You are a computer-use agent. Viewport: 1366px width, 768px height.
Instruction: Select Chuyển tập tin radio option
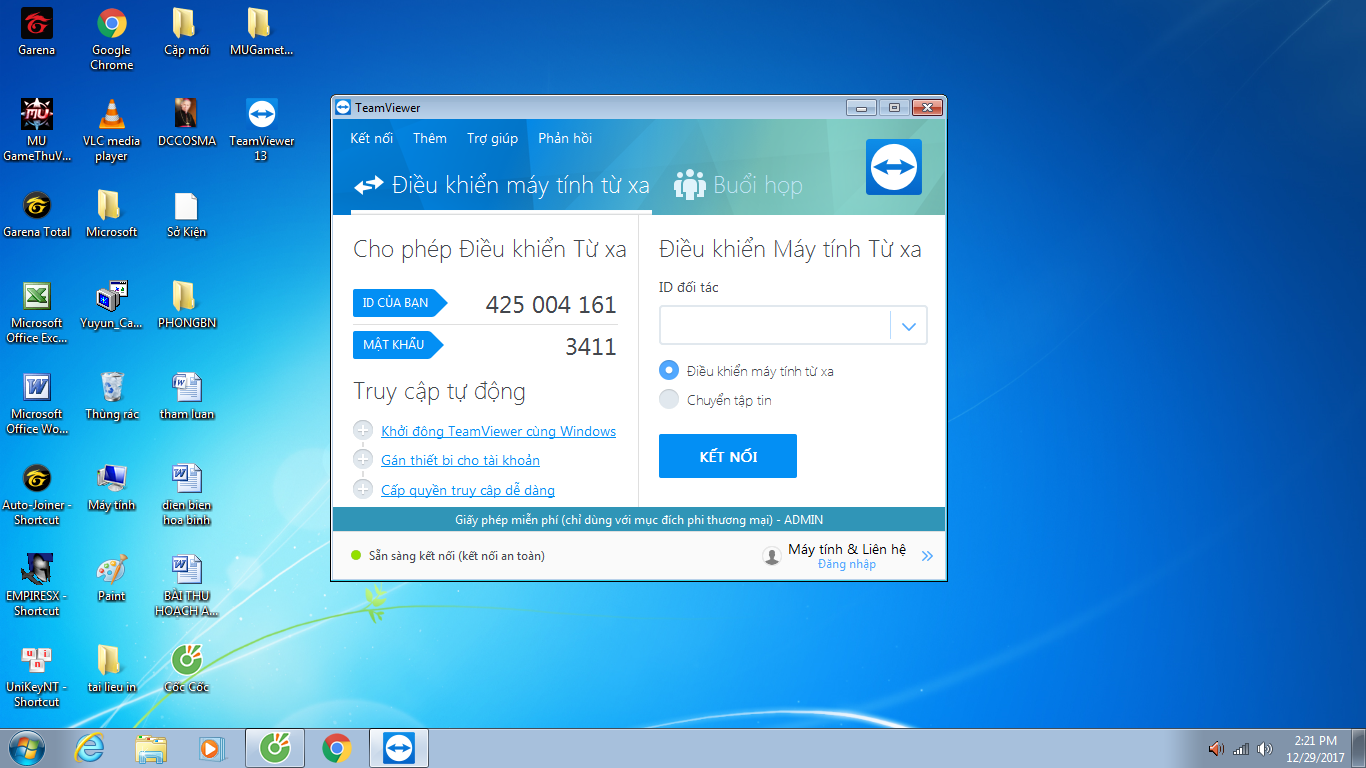[x=669, y=400]
